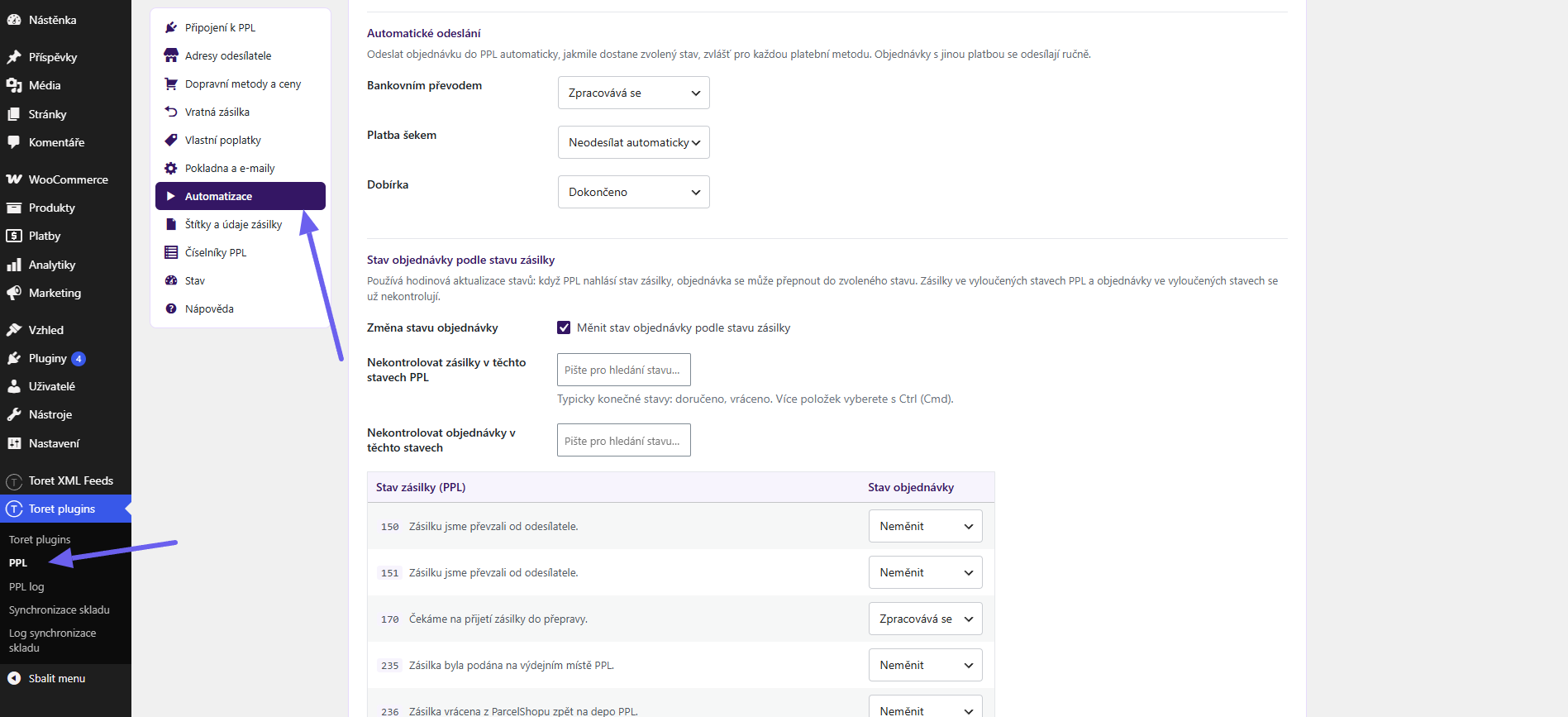Toggle Měnit stav objednávky podle stavu zásilky

point(564,327)
